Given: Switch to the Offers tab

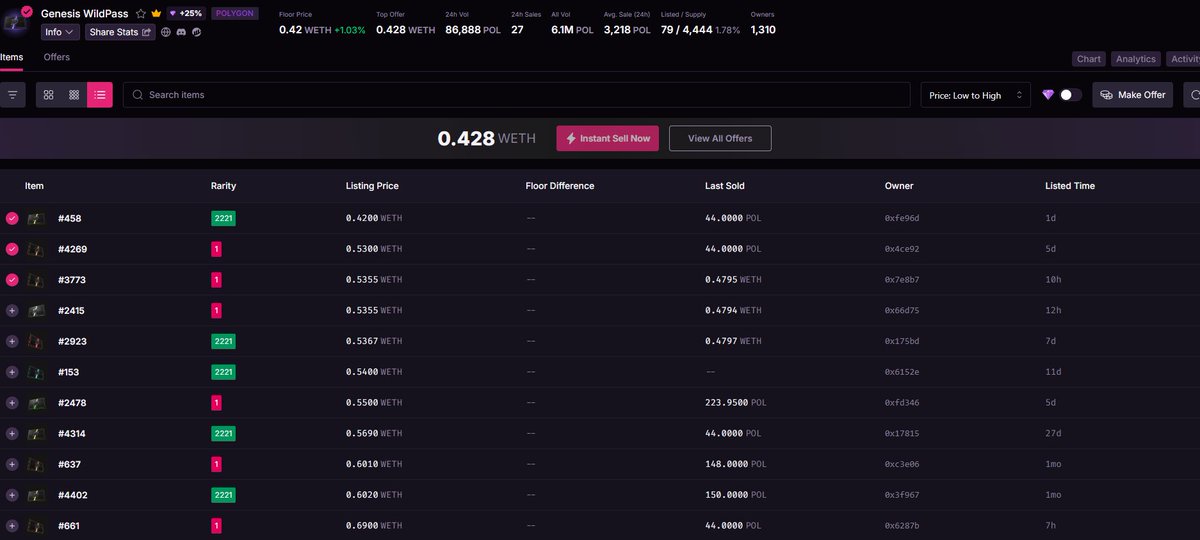Looking at the screenshot, I should (x=57, y=57).
